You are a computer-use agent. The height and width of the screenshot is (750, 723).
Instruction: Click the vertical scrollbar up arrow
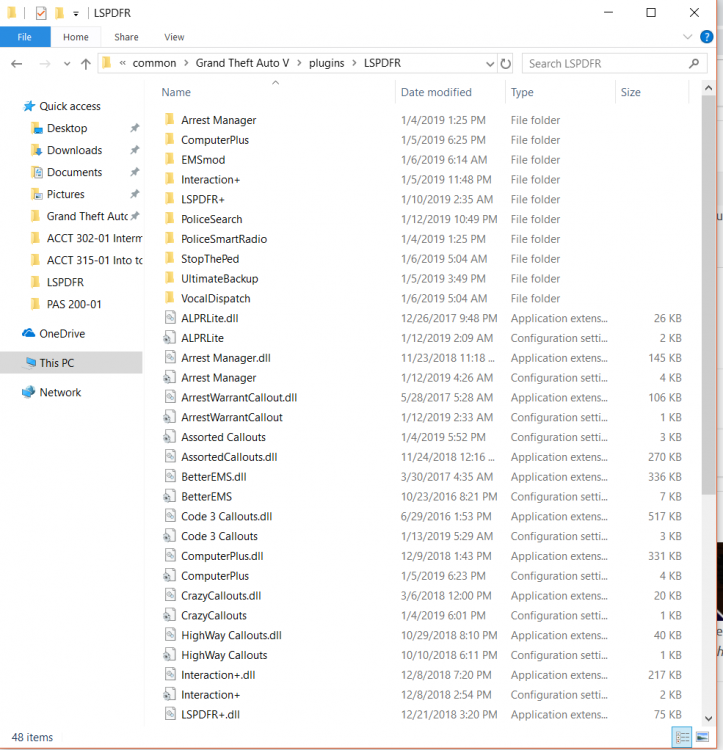[709, 88]
